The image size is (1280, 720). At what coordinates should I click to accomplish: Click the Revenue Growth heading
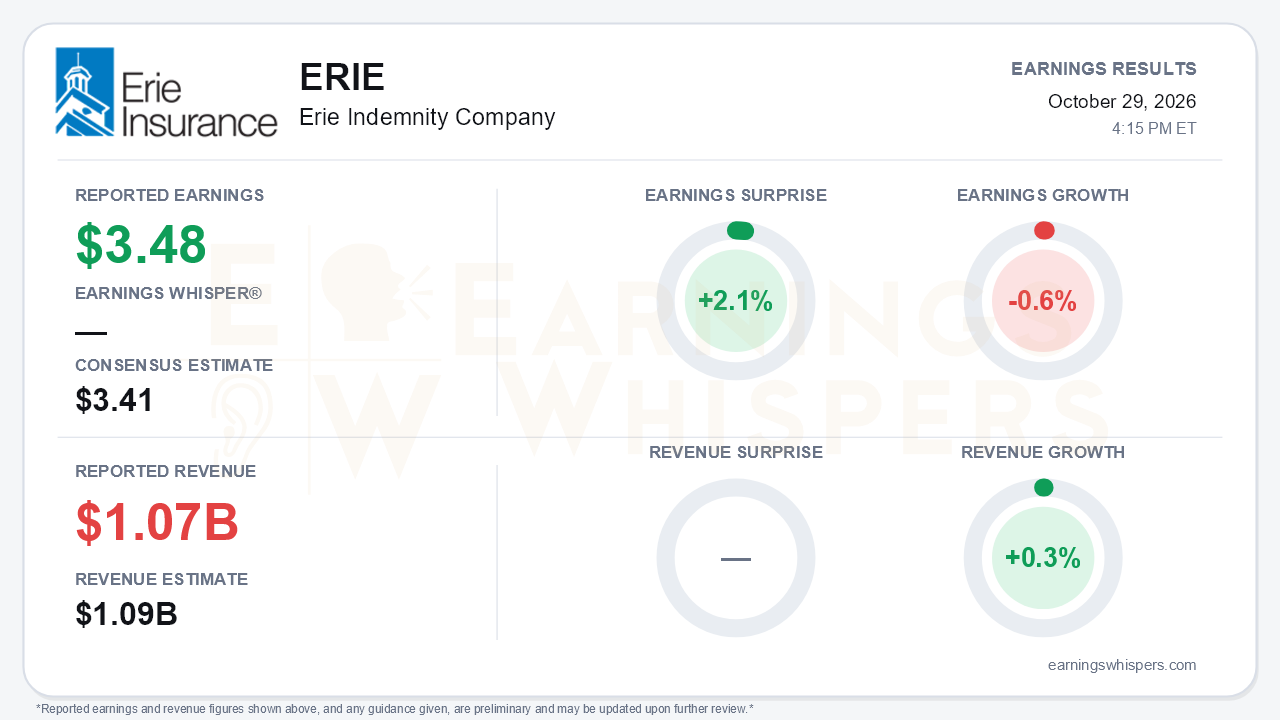pyautogui.click(x=1043, y=452)
